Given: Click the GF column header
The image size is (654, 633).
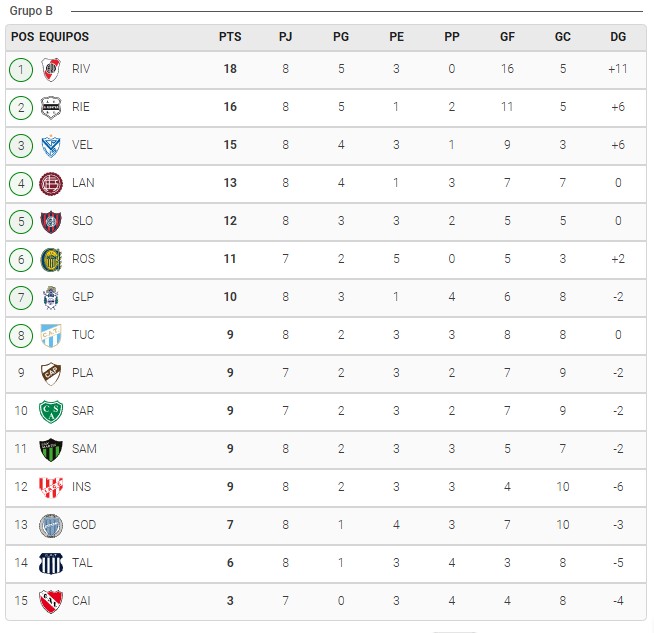Looking at the screenshot, I should (507, 37).
